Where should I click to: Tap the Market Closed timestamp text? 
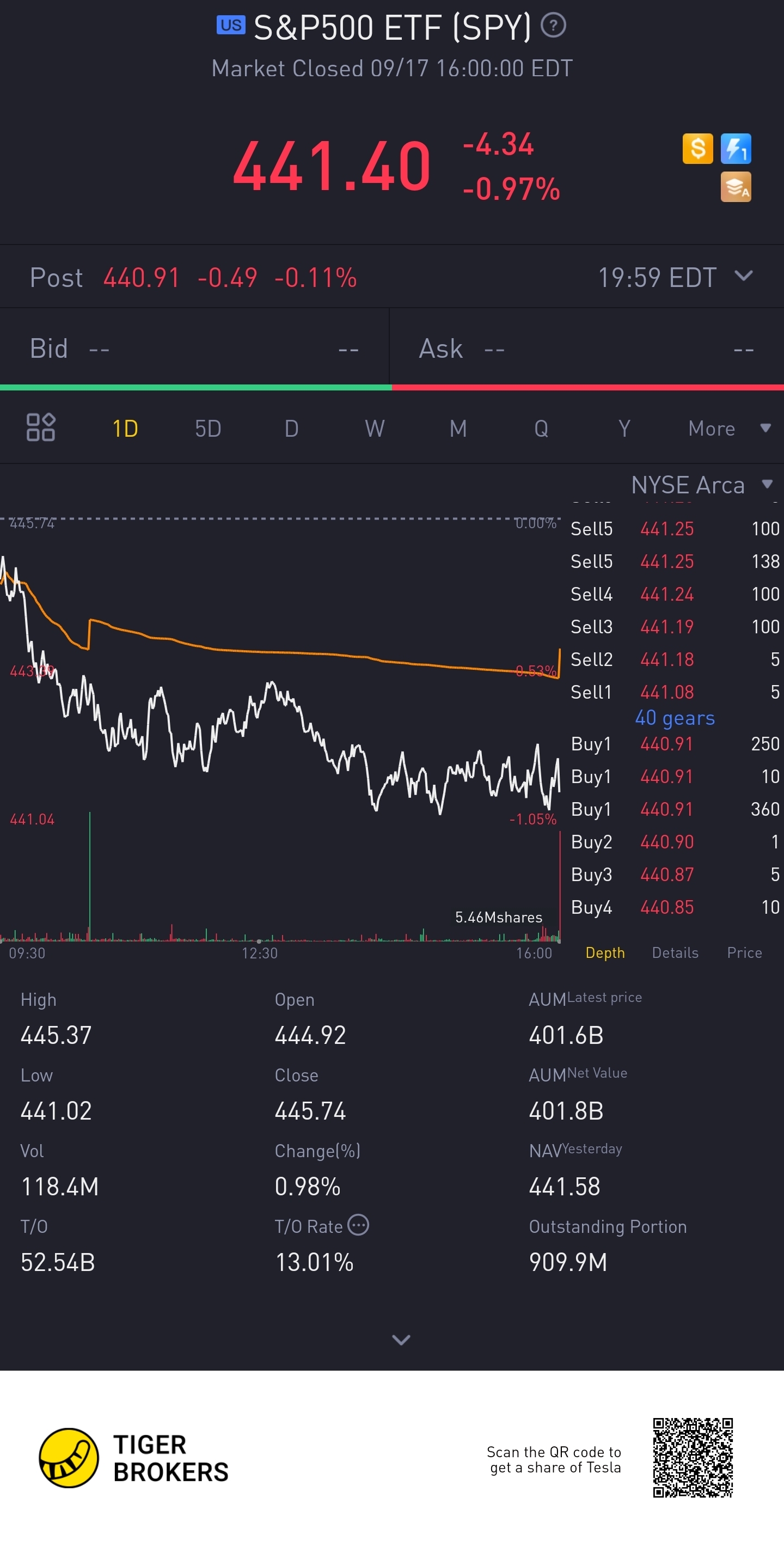coord(391,69)
